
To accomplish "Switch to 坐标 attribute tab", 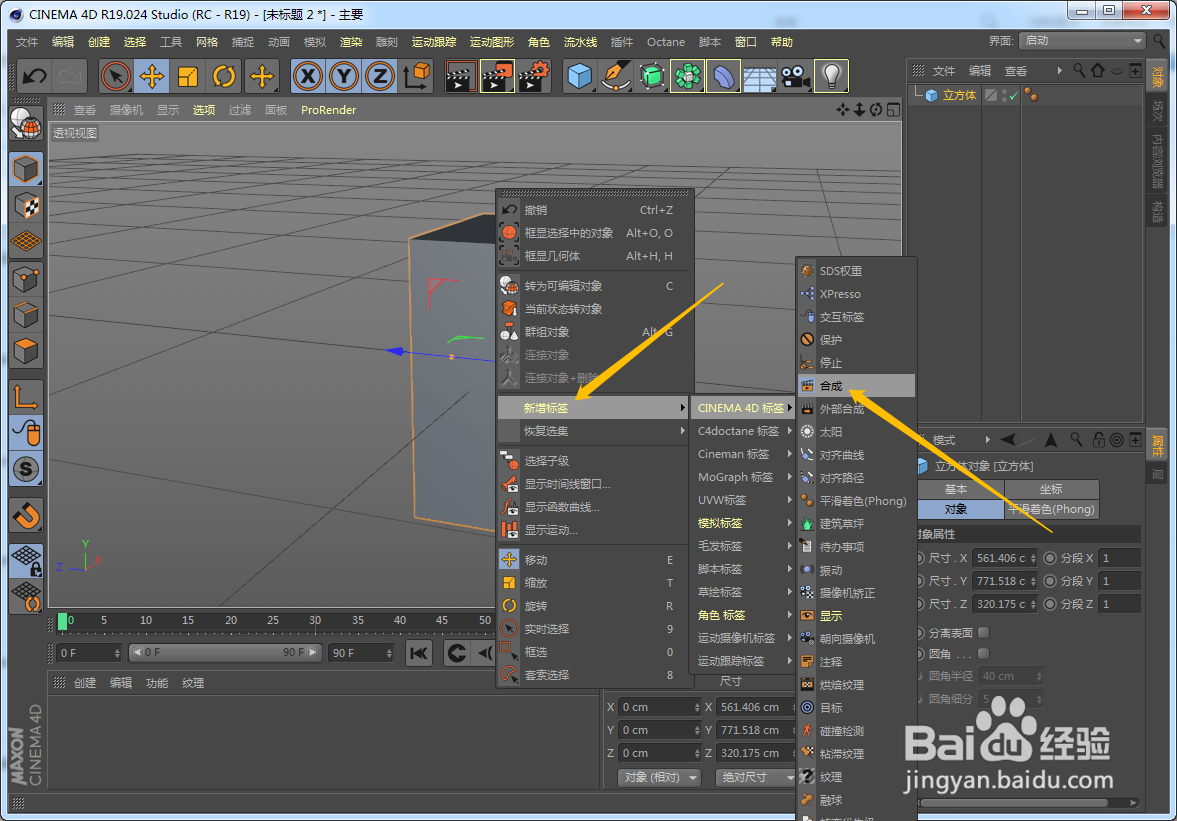I will 1052,489.
